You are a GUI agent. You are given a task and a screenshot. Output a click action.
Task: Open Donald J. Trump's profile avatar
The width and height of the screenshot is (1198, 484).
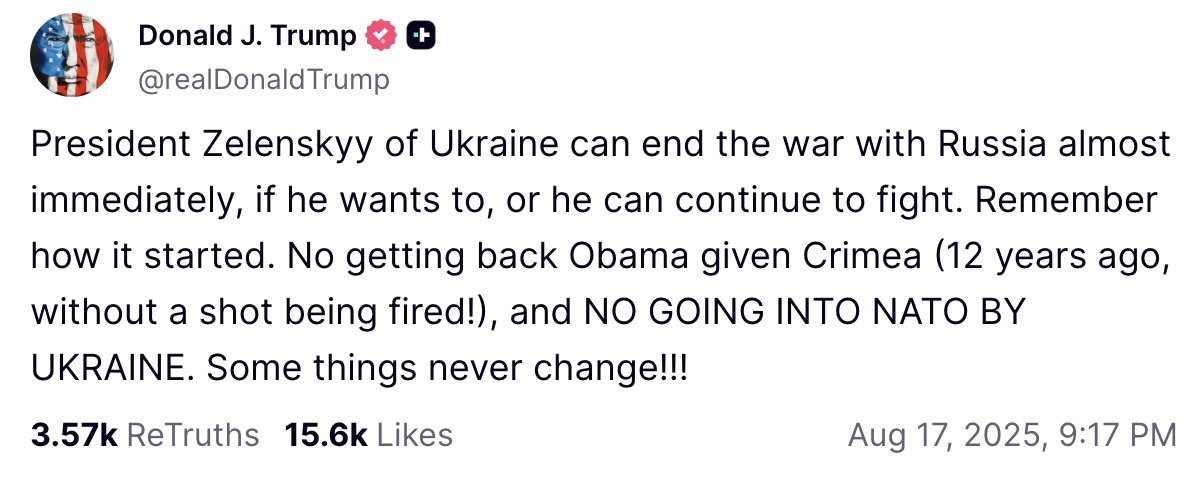tap(71, 56)
